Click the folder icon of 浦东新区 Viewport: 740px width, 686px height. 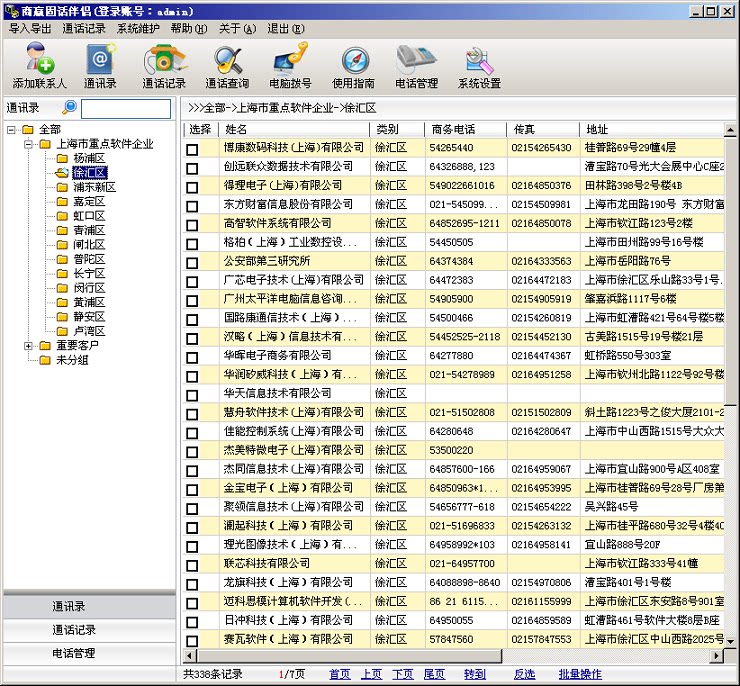pos(62,187)
